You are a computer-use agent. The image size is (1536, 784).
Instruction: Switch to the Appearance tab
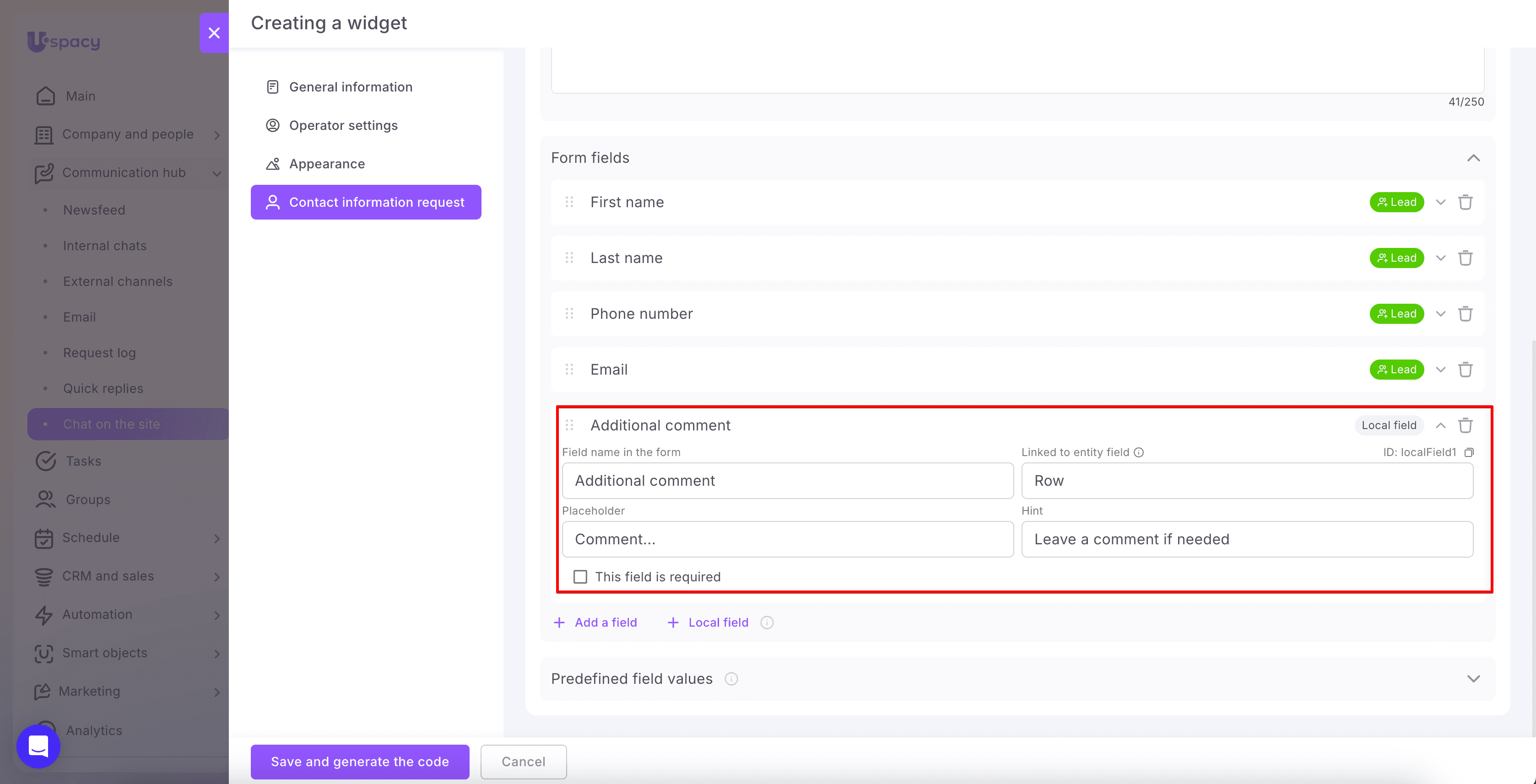coord(366,164)
